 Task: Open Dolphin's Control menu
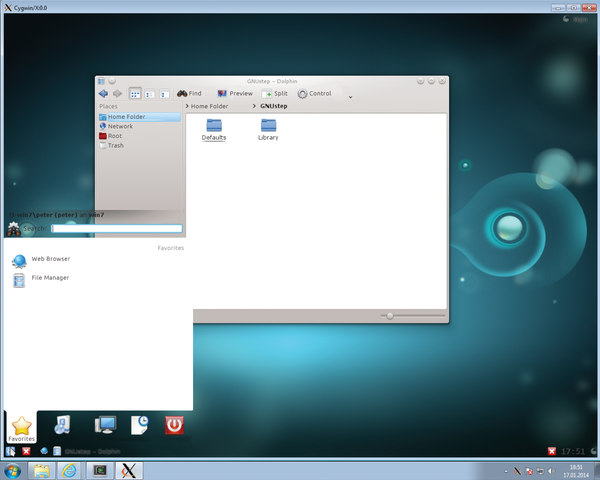click(x=315, y=93)
